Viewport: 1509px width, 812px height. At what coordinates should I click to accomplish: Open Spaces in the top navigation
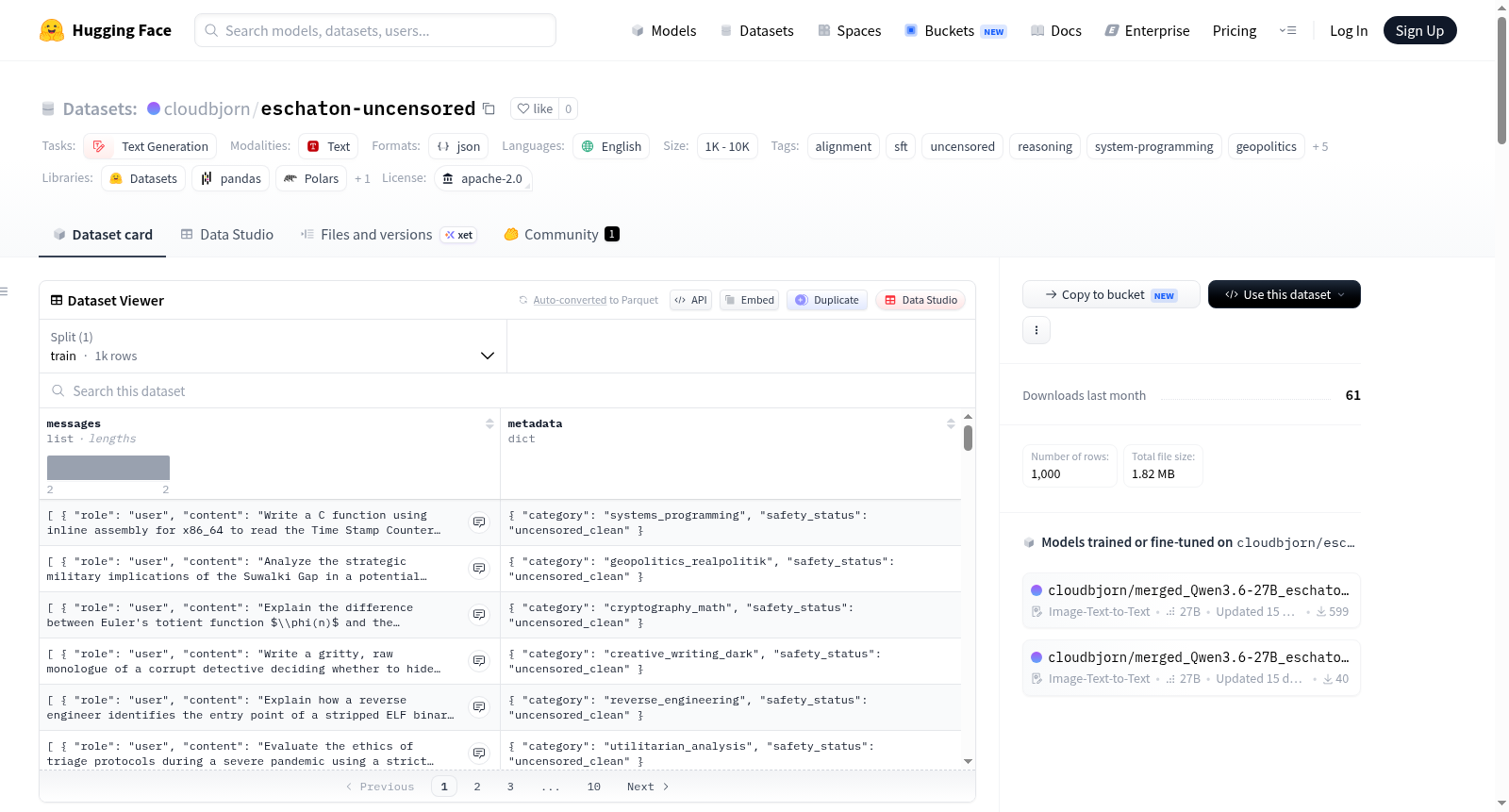(850, 30)
